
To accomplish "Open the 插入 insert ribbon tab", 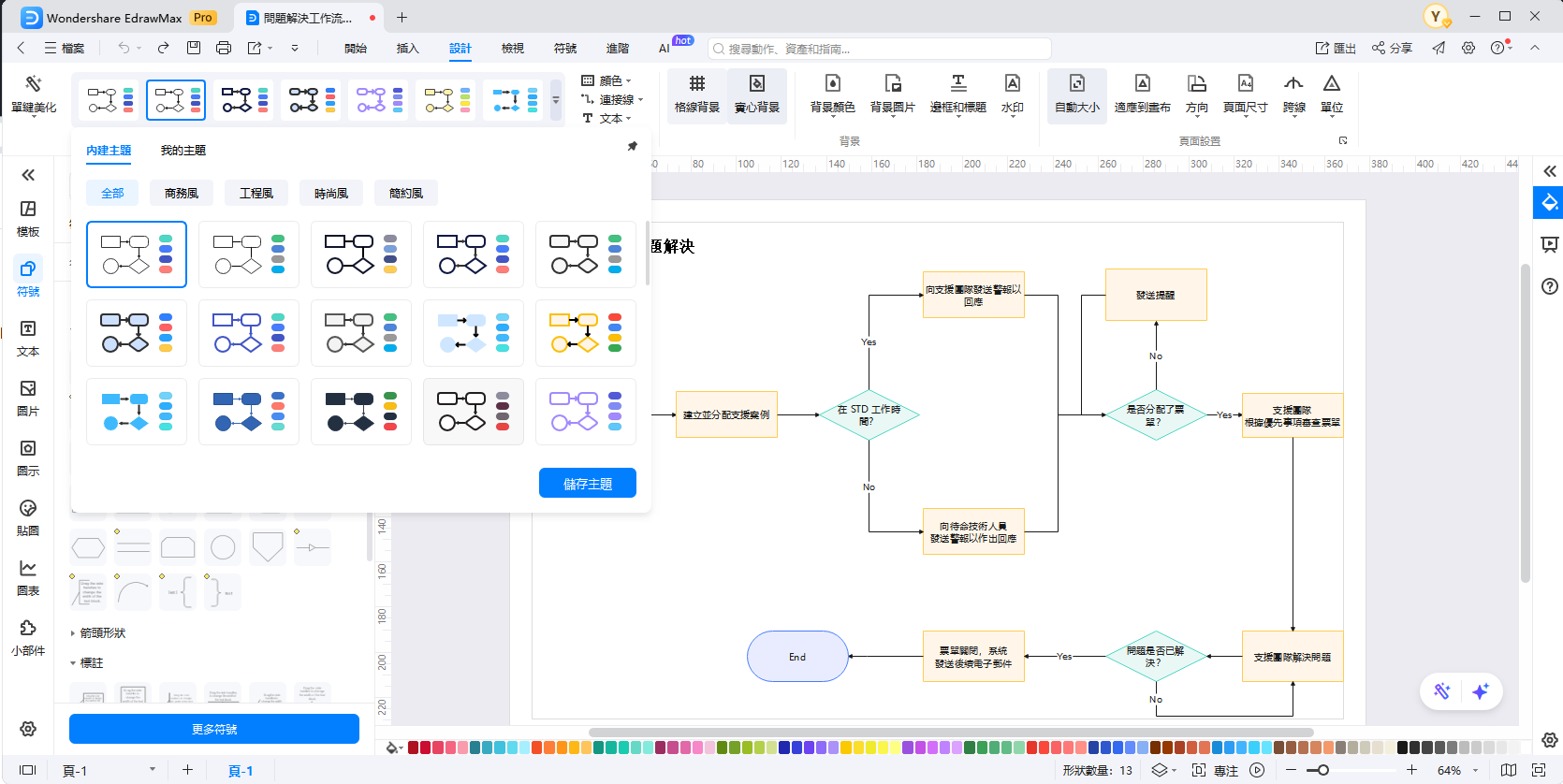I will click(407, 49).
